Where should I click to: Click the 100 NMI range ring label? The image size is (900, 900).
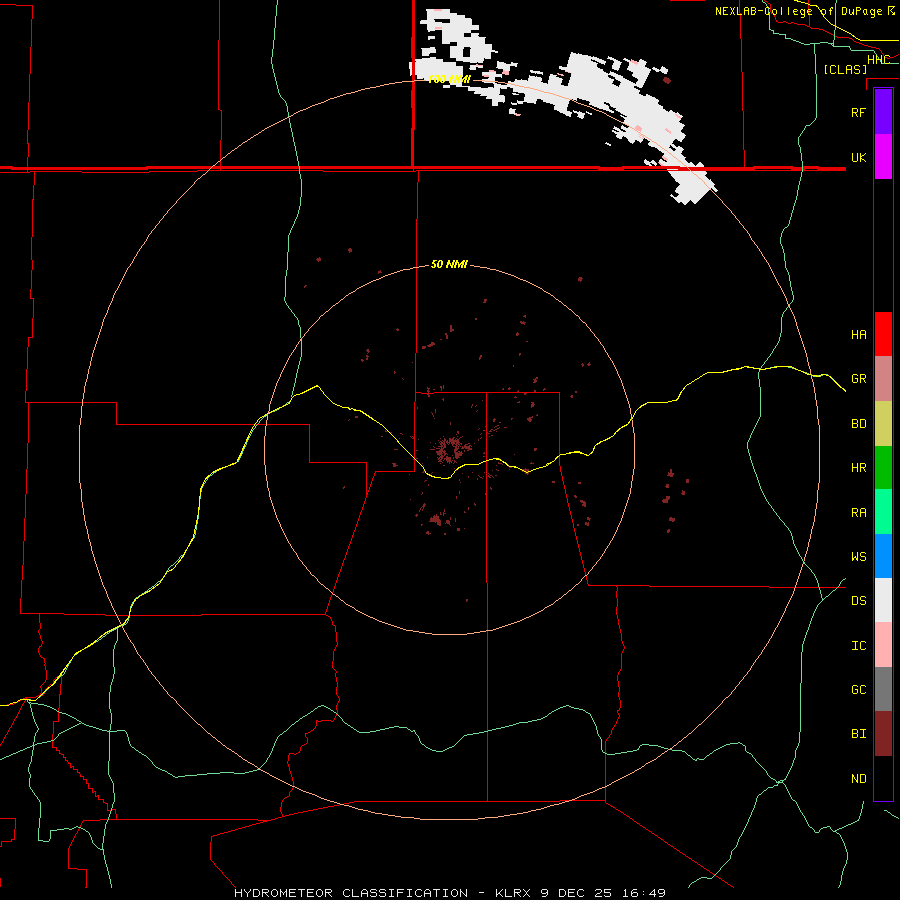[x=449, y=79]
